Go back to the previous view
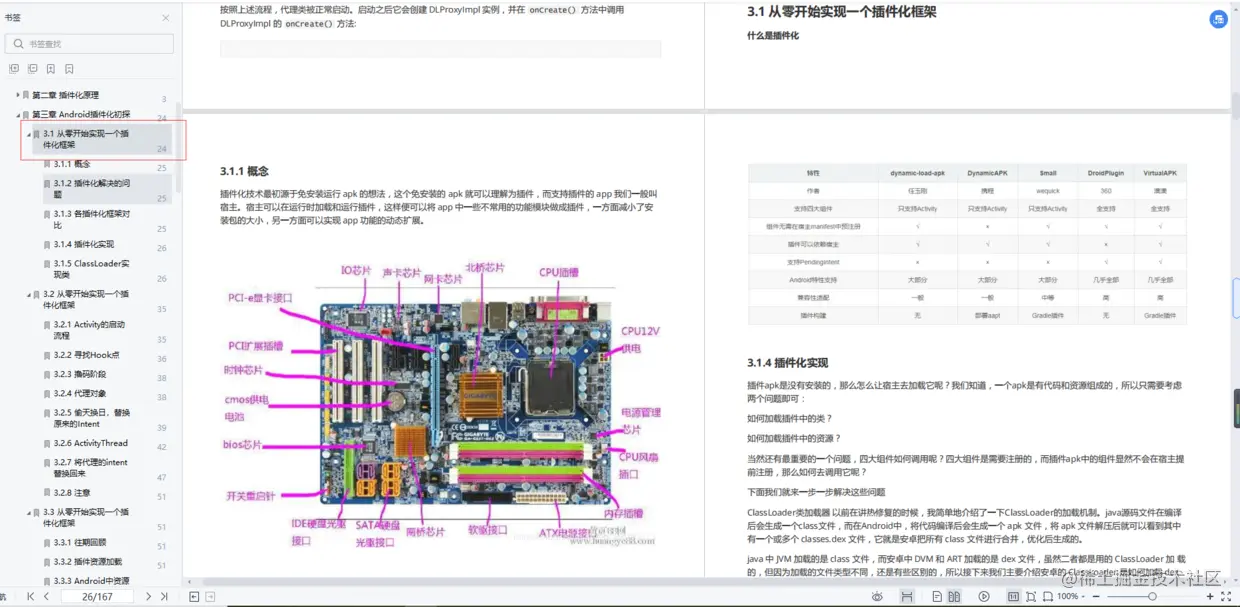 coord(194,597)
